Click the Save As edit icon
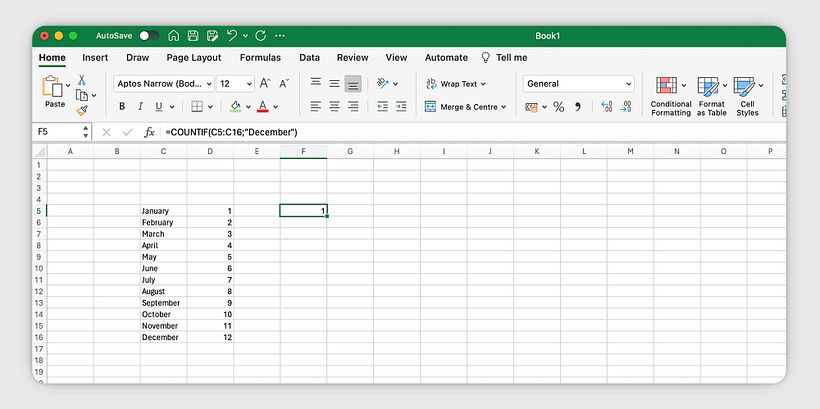Viewport: 820px width, 409px height. [212, 36]
